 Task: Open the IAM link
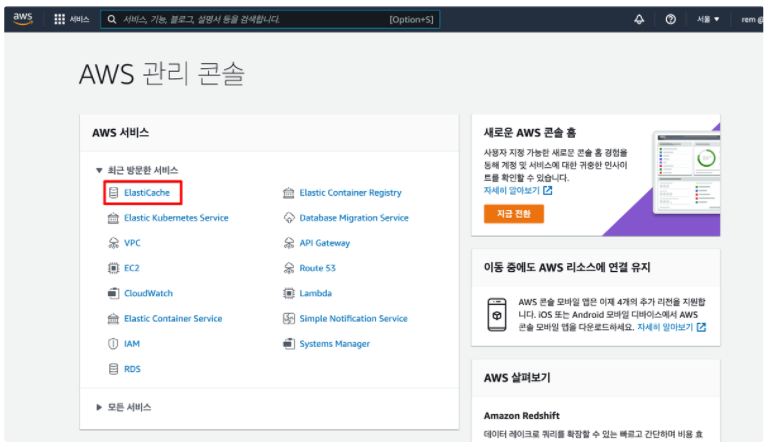click(132, 344)
